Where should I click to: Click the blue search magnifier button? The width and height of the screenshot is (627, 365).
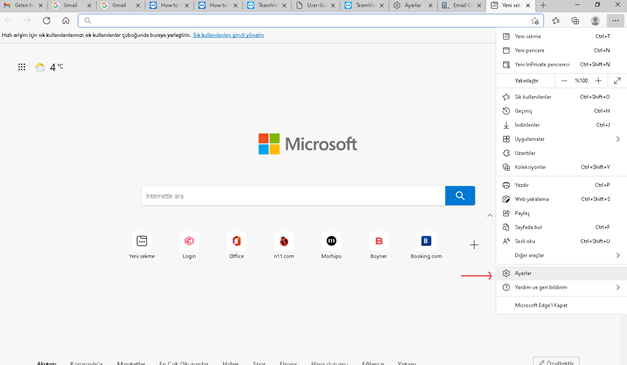(460, 195)
